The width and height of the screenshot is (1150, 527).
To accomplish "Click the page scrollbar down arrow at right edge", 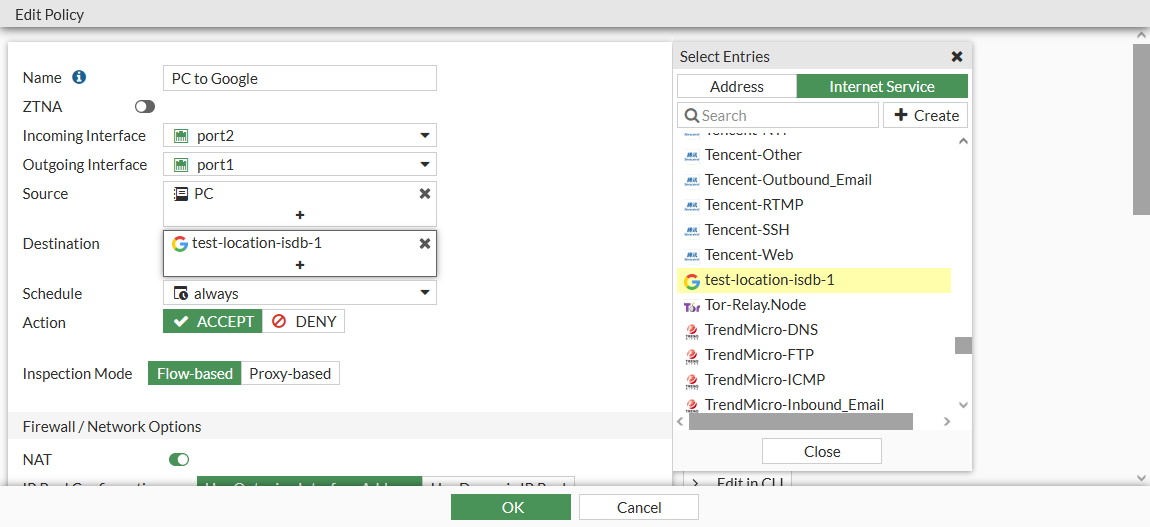I will pos(1141,477).
